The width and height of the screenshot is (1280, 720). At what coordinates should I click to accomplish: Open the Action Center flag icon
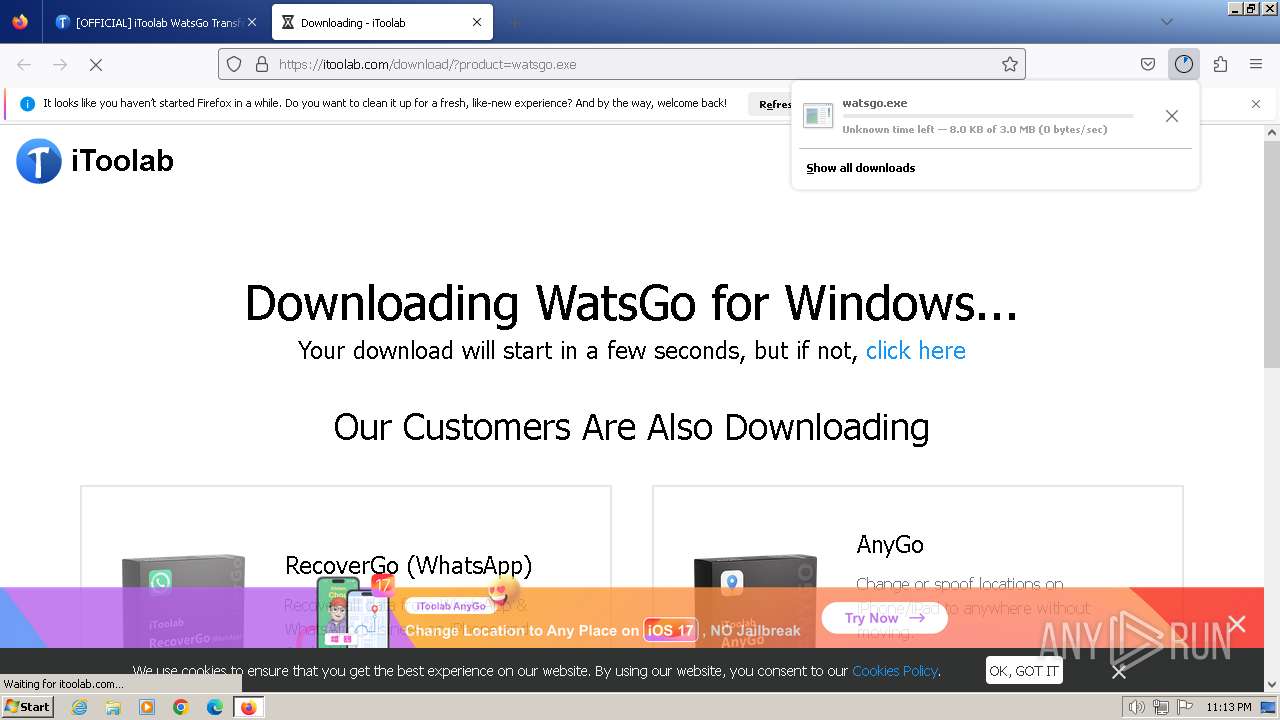[x=1183, y=707]
